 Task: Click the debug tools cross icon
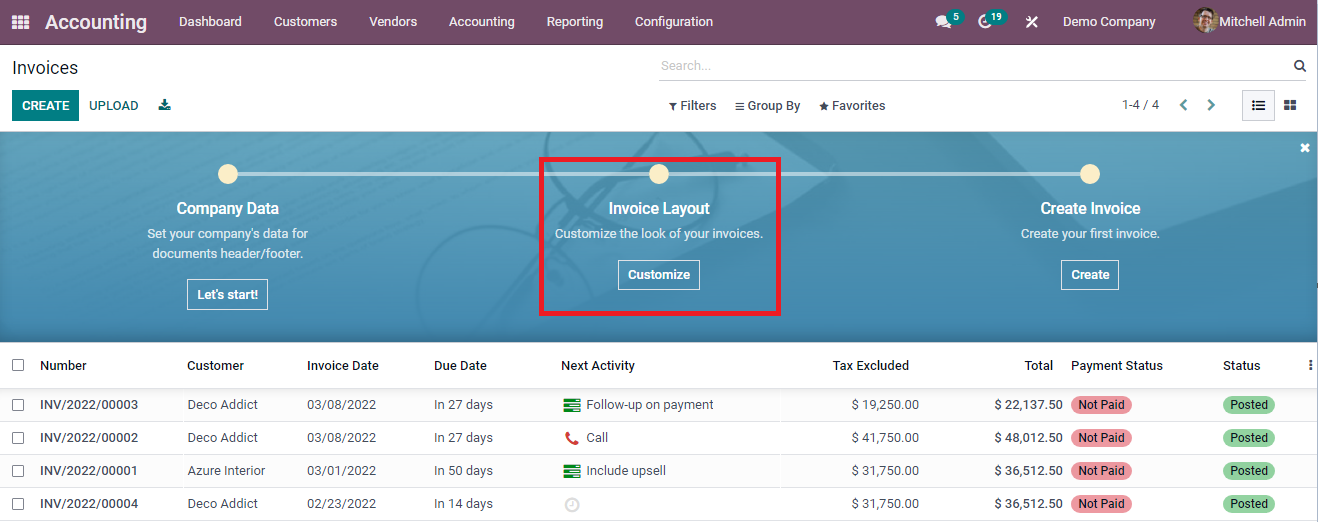(x=1032, y=22)
